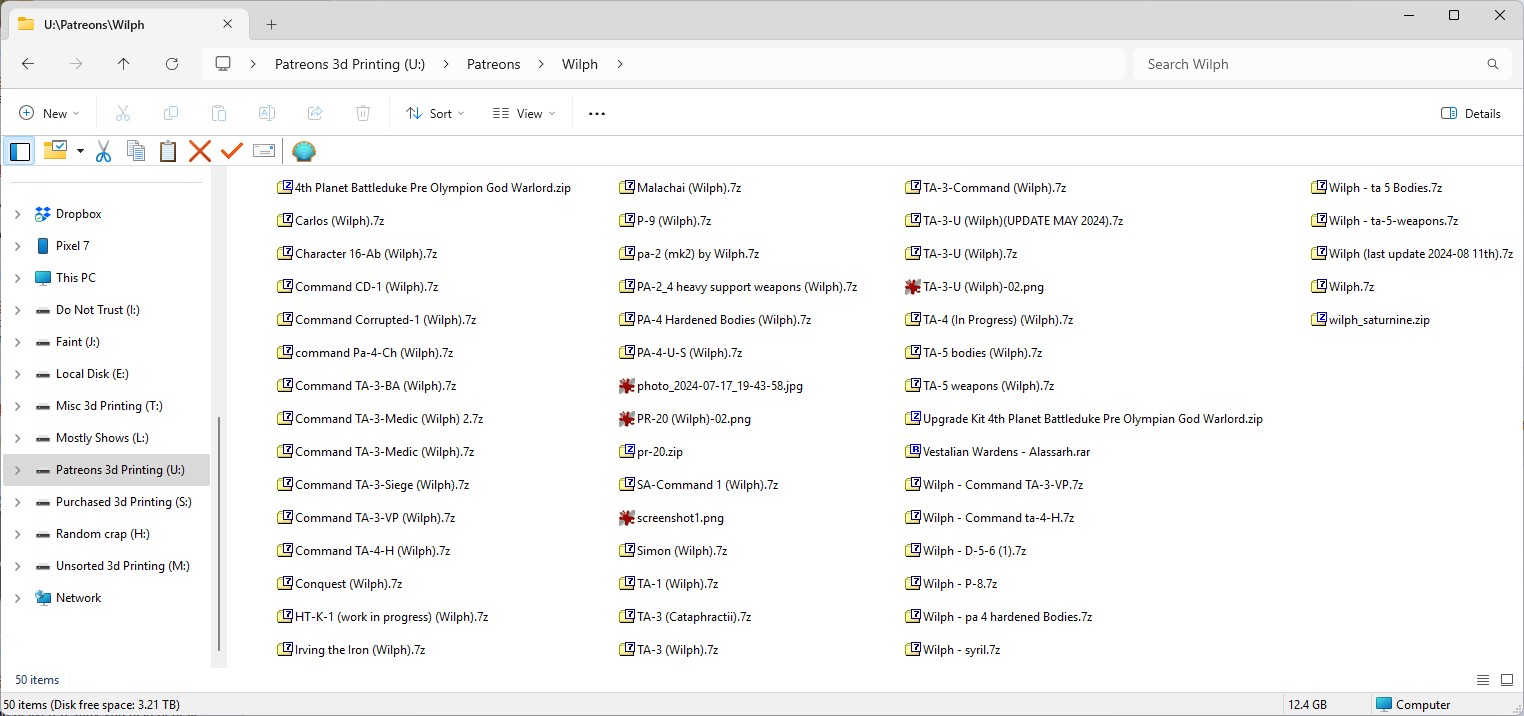This screenshot has width=1524, height=716.
Task: Select file pr-20.zip
Action: pos(651,452)
